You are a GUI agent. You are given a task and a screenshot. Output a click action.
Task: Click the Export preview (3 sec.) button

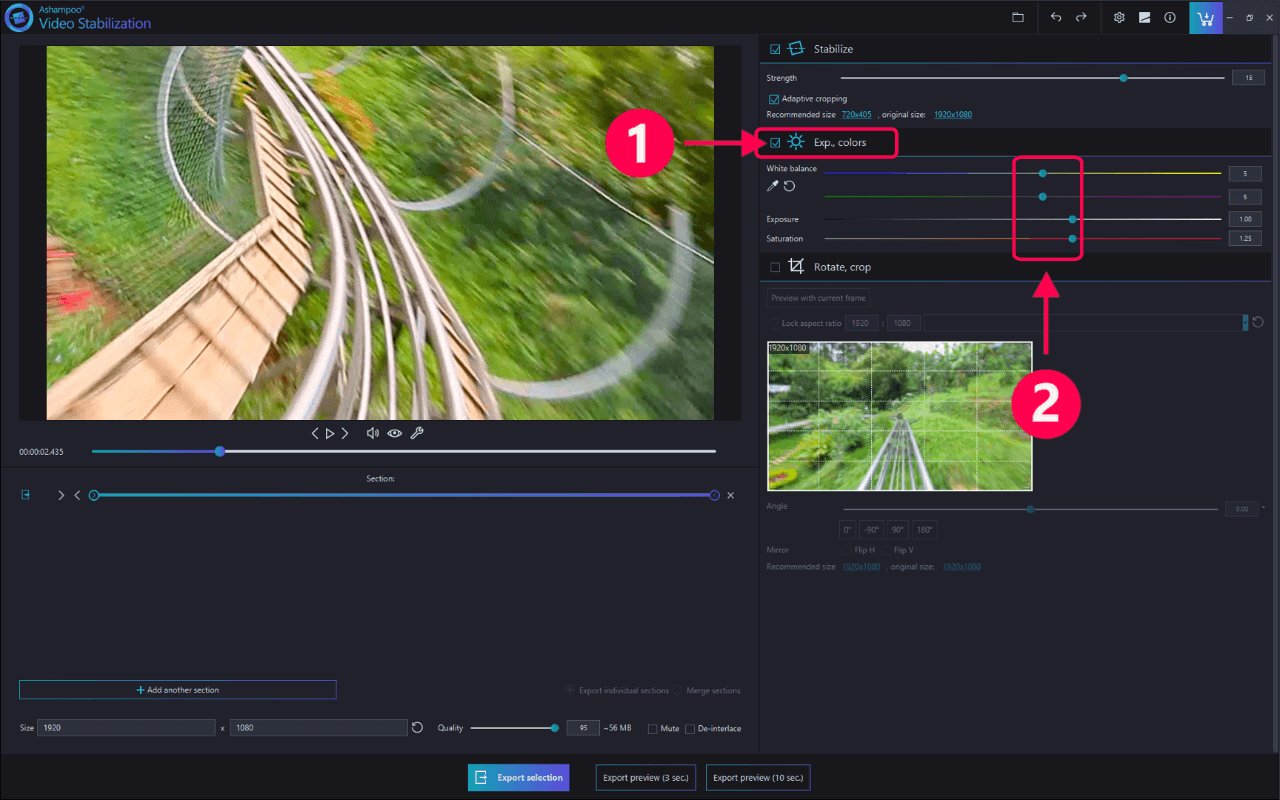[x=645, y=777]
